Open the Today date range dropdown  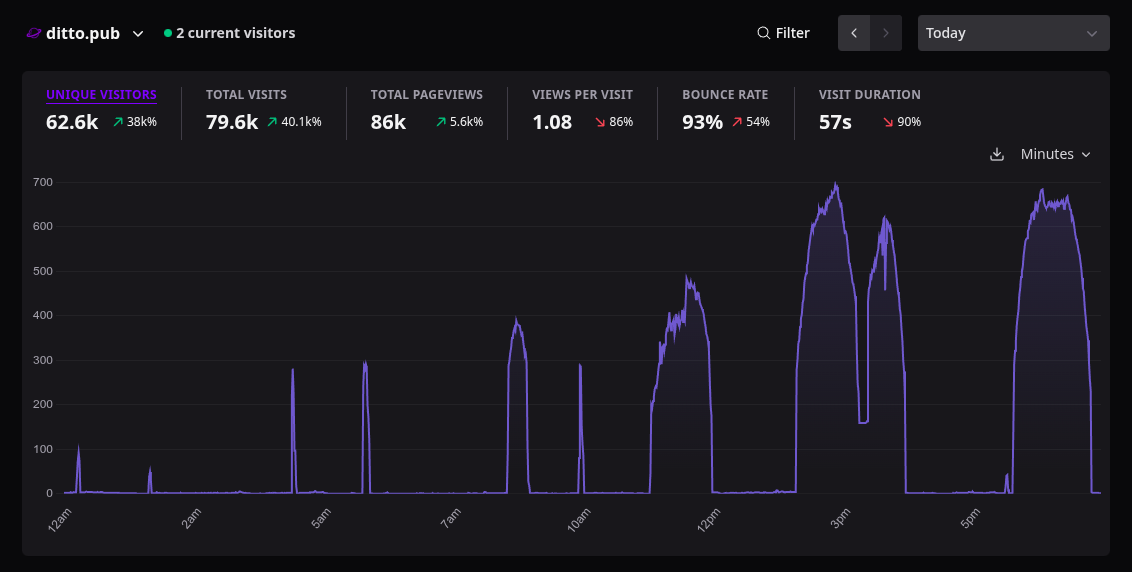[x=1014, y=33]
